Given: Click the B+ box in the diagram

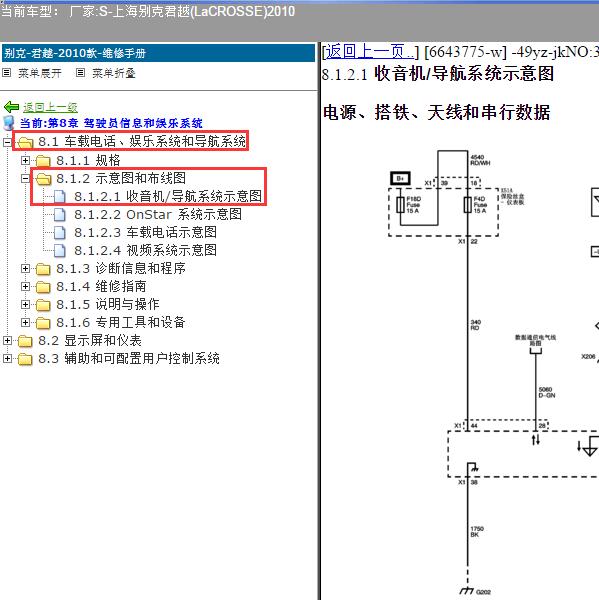Looking at the screenshot, I should click(x=400, y=179).
